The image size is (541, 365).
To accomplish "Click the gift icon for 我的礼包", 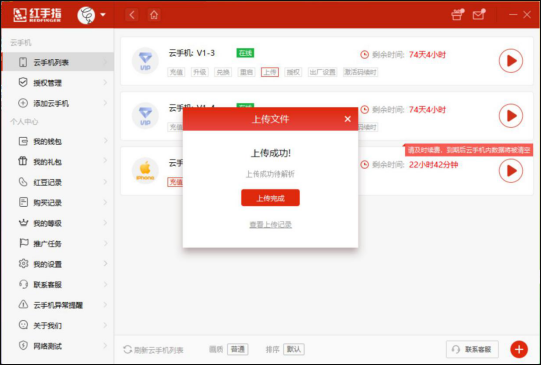I will [x=23, y=161].
